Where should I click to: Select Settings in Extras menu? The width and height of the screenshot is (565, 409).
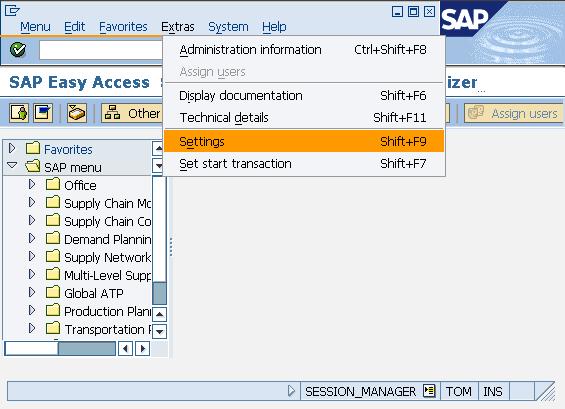pos(303,141)
